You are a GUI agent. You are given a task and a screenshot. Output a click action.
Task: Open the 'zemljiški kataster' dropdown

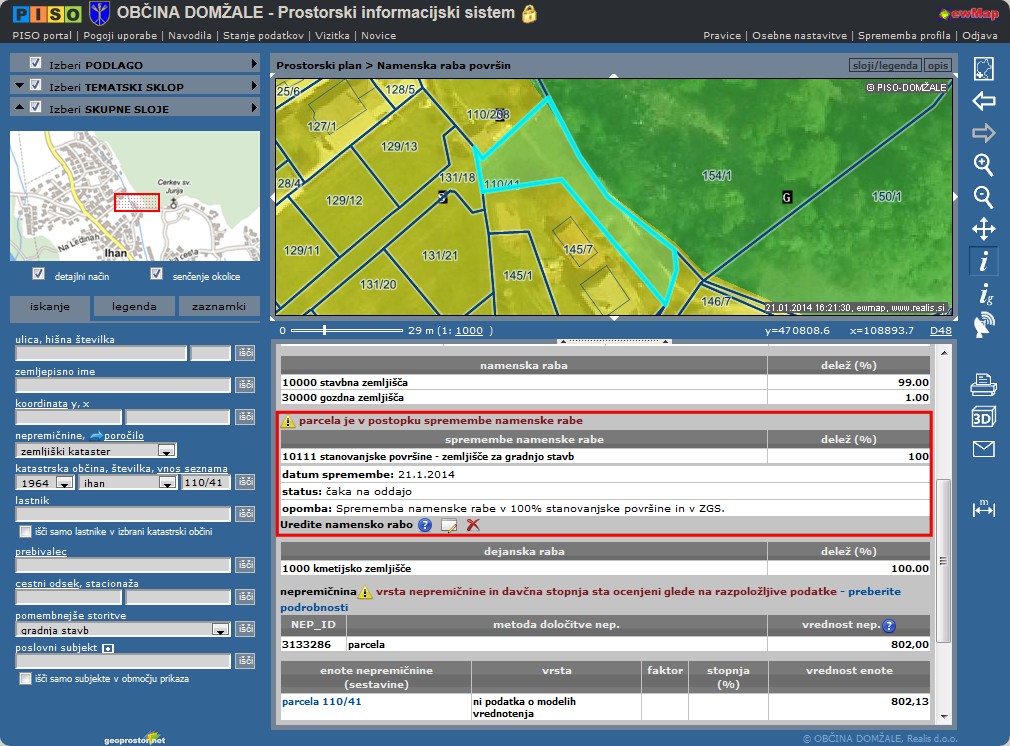coord(167,452)
